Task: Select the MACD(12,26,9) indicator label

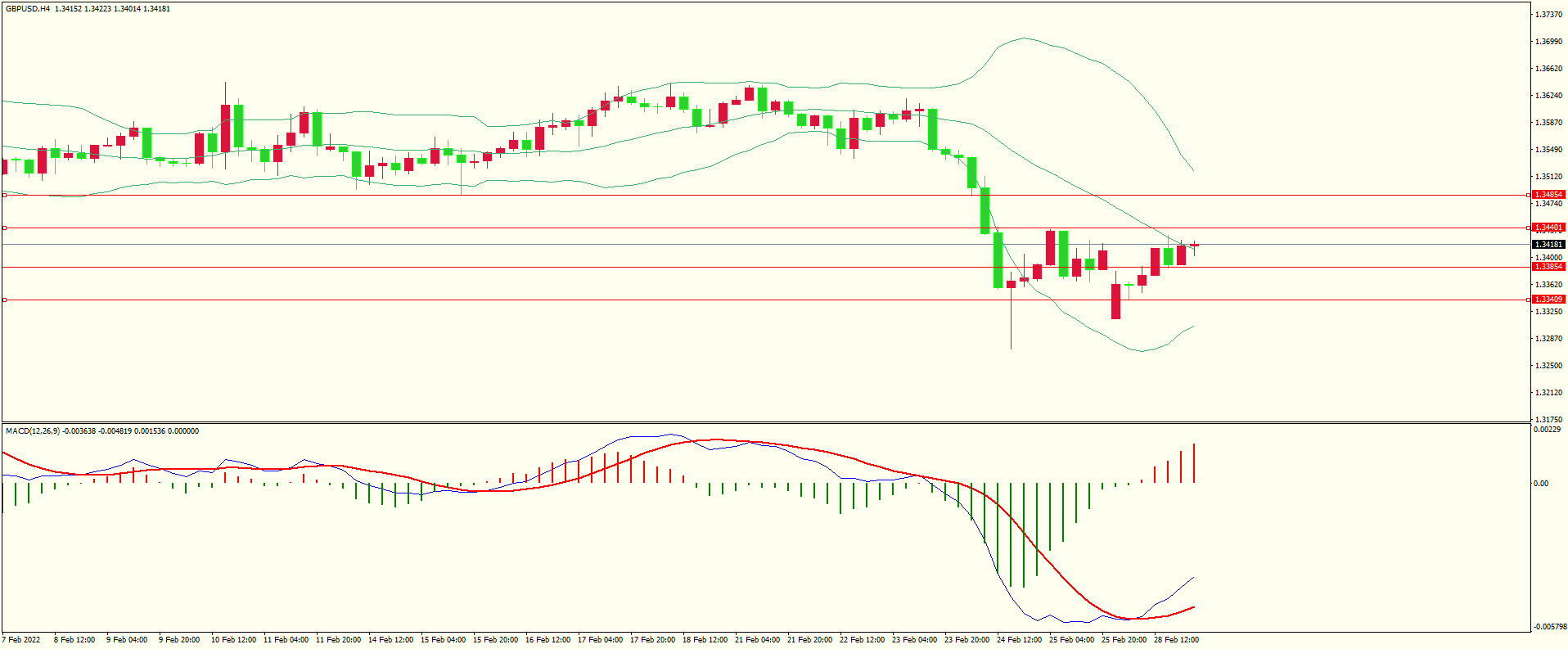Action: coord(32,431)
